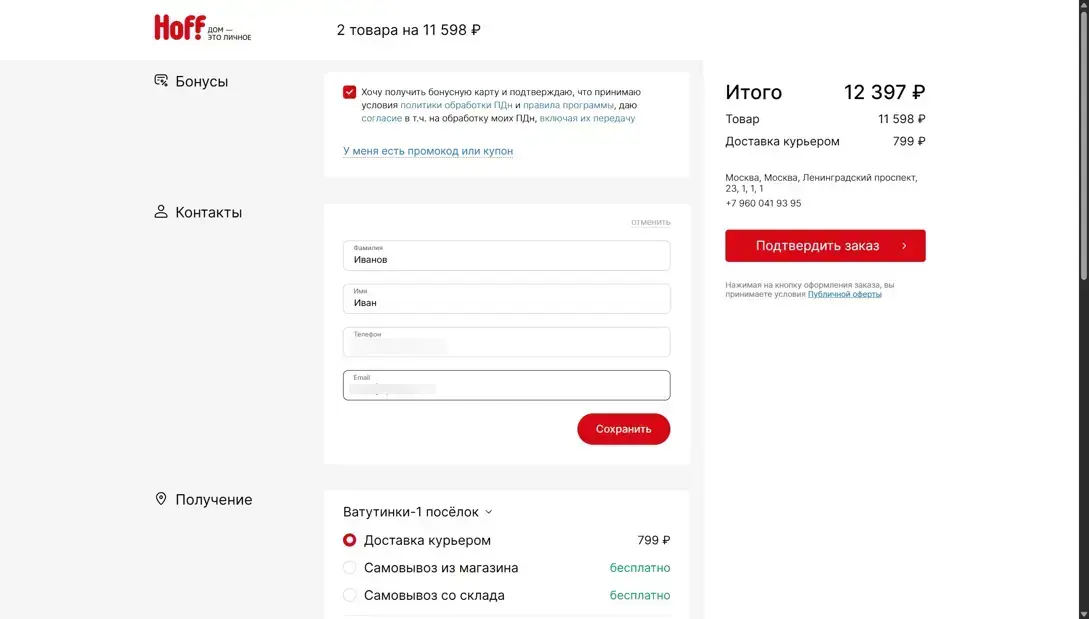Open the правила программы link
Viewport: 1089px width, 619px height.
[568, 105]
